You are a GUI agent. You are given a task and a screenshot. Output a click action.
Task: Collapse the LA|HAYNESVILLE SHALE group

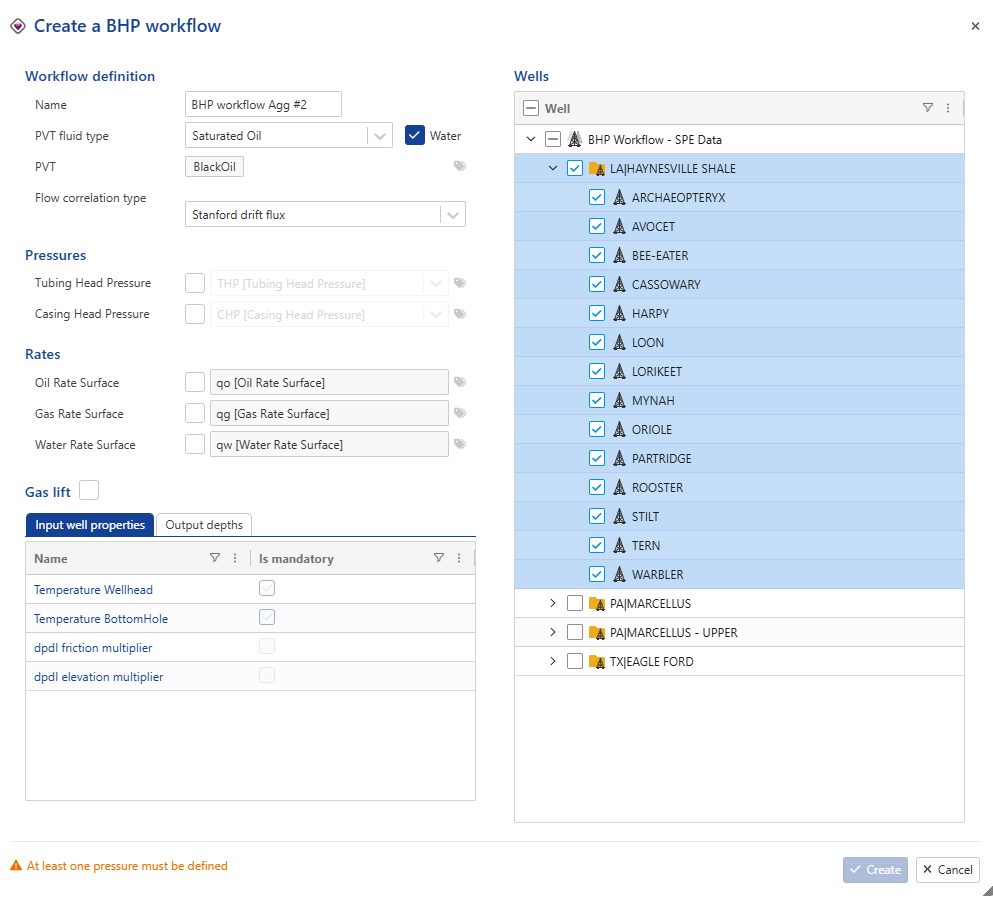[552, 169]
